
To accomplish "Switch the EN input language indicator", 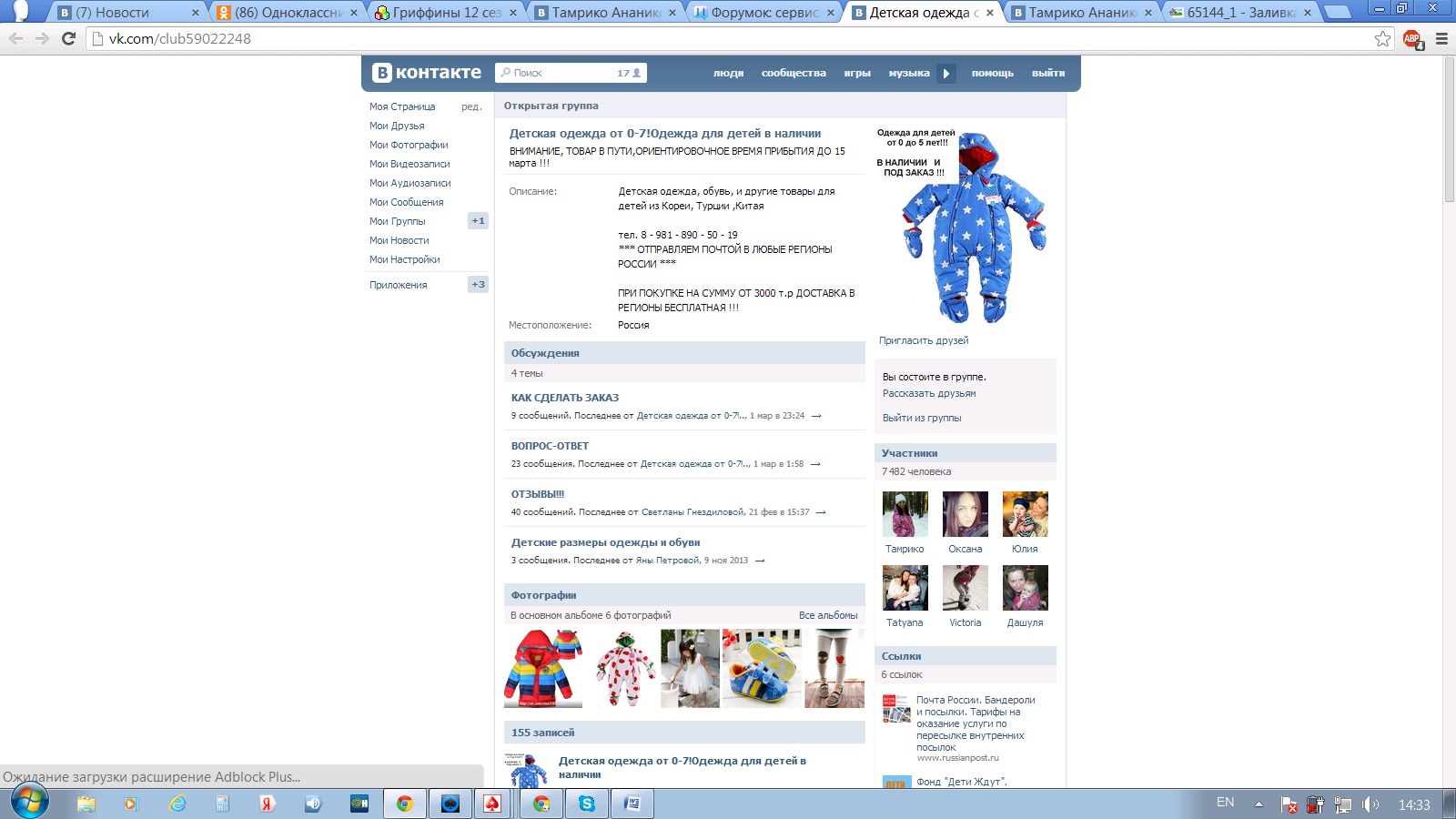I will [1226, 803].
